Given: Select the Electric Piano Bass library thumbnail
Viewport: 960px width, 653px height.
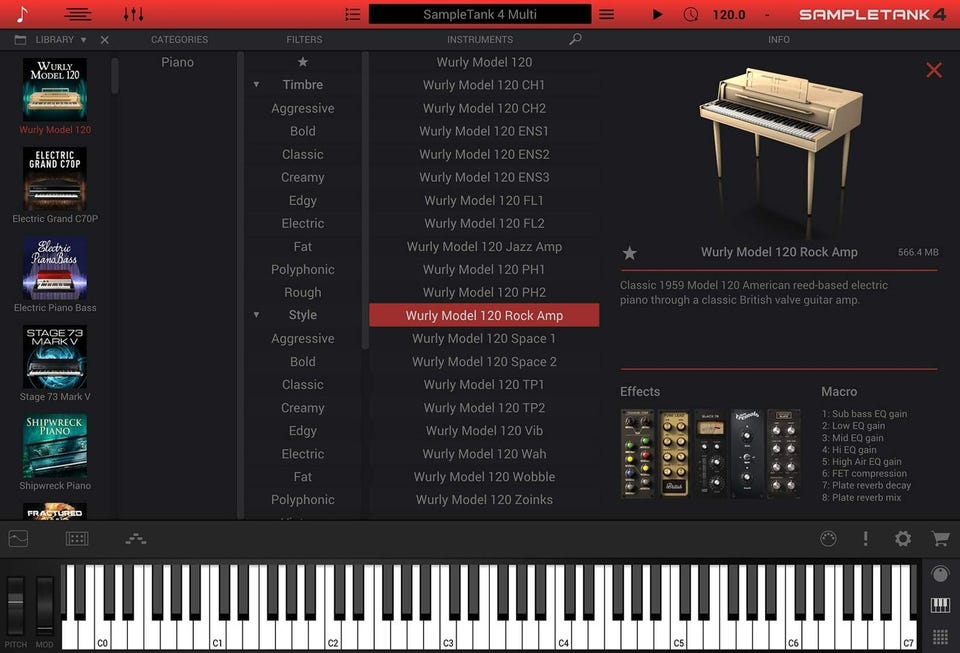Looking at the screenshot, I should [54, 268].
